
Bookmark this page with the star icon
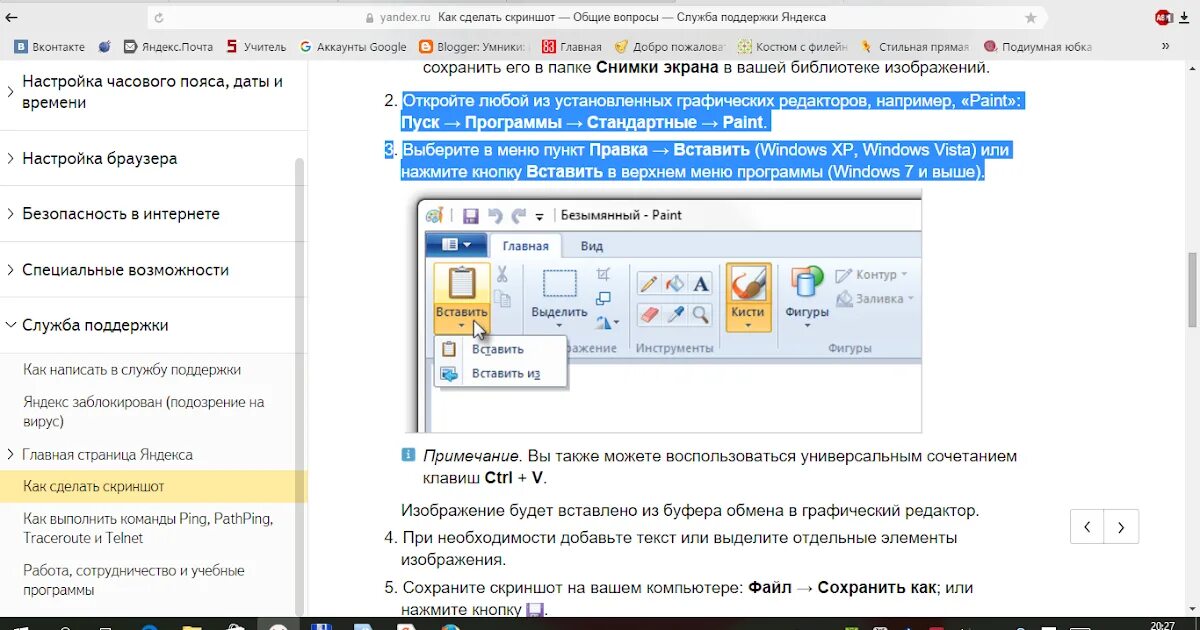pos(1031,17)
